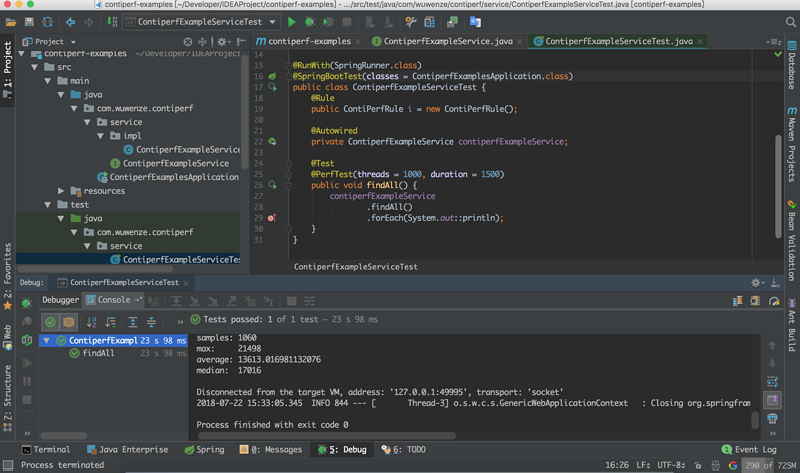
Task: Navigate back with the blue arrow
Action: click(x=70, y=22)
